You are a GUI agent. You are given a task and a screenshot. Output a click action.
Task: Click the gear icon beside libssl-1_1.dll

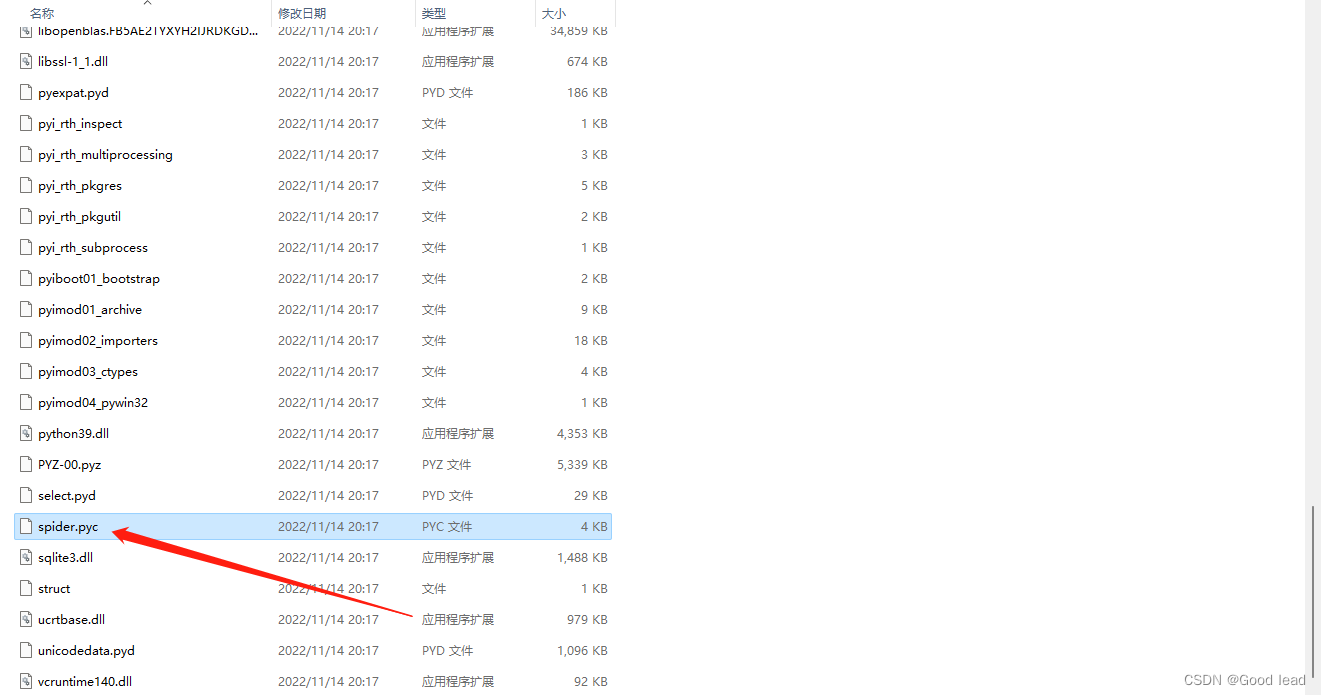coord(24,61)
